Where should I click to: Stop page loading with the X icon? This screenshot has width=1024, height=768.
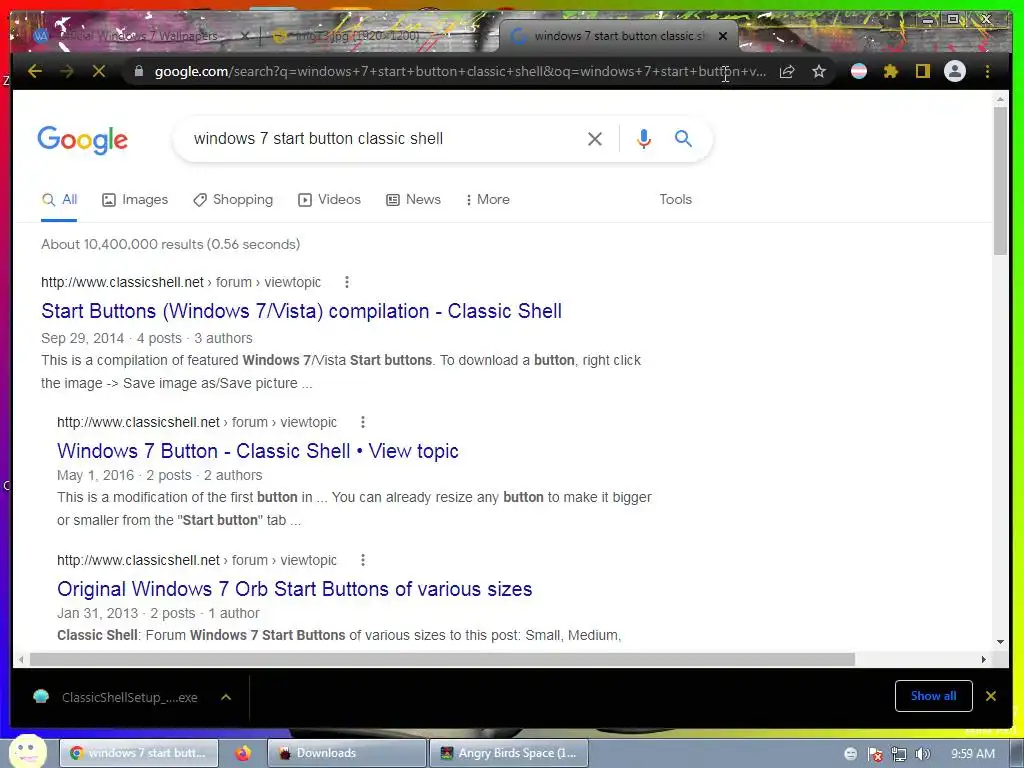[x=99, y=71]
